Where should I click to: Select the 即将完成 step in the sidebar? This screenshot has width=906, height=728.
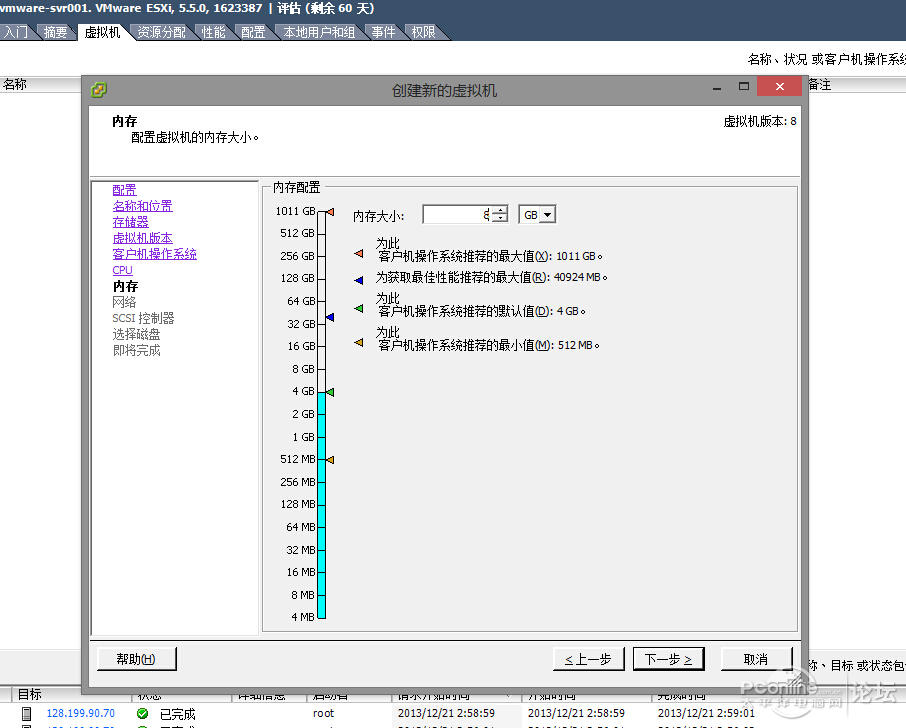click(x=136, y=350)
